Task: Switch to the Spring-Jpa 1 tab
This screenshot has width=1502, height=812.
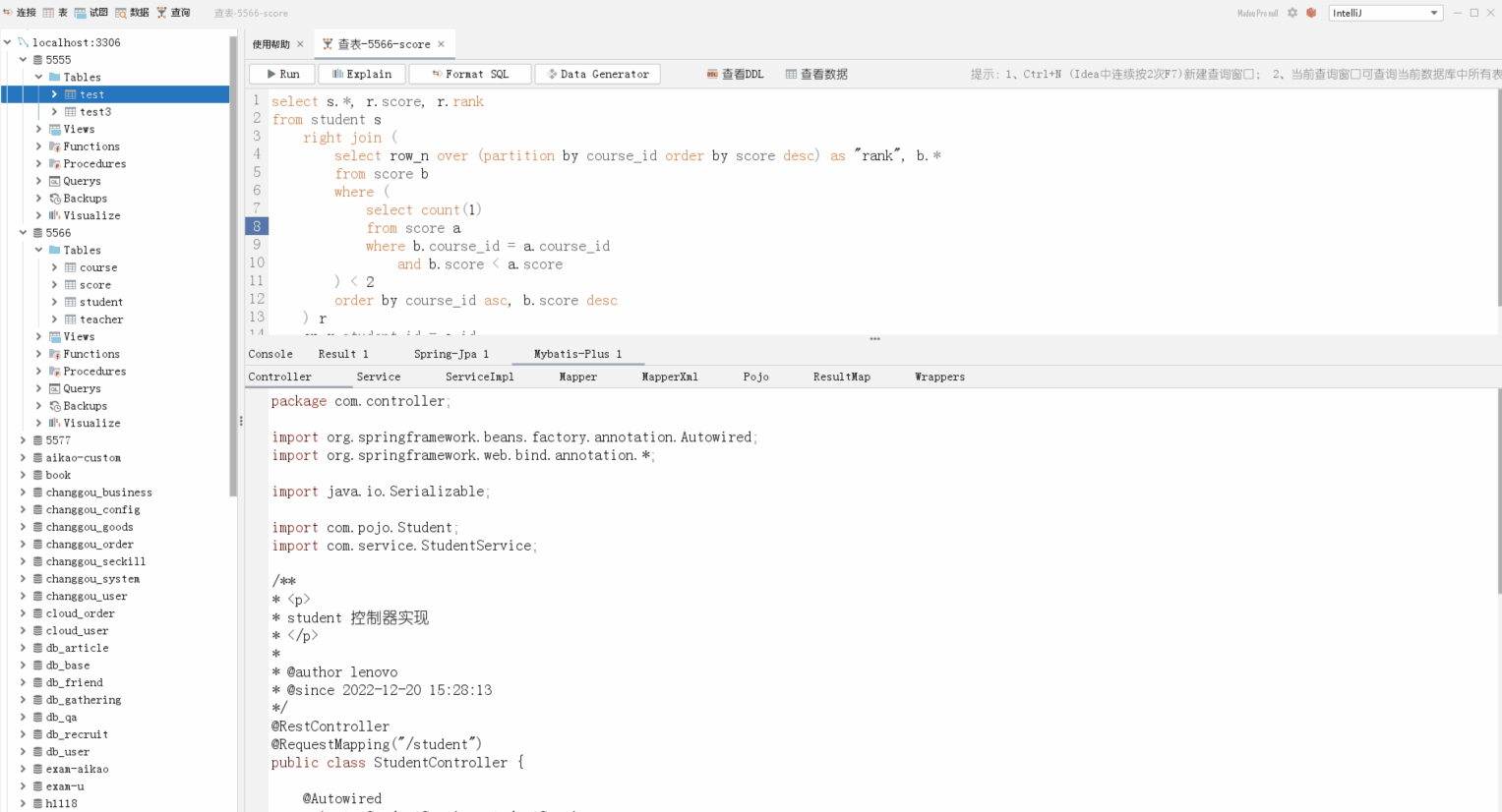Action: [x=451, y=354]
